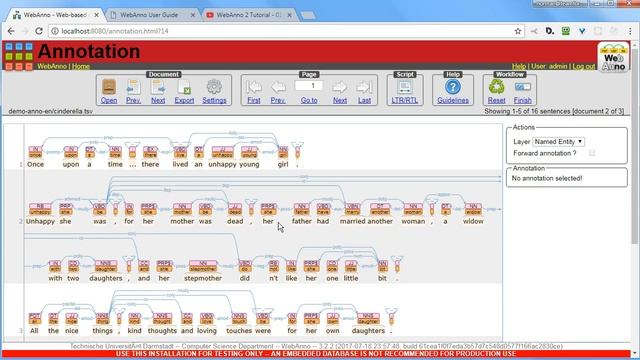Export the document with the Export icon

click(184, 87)
